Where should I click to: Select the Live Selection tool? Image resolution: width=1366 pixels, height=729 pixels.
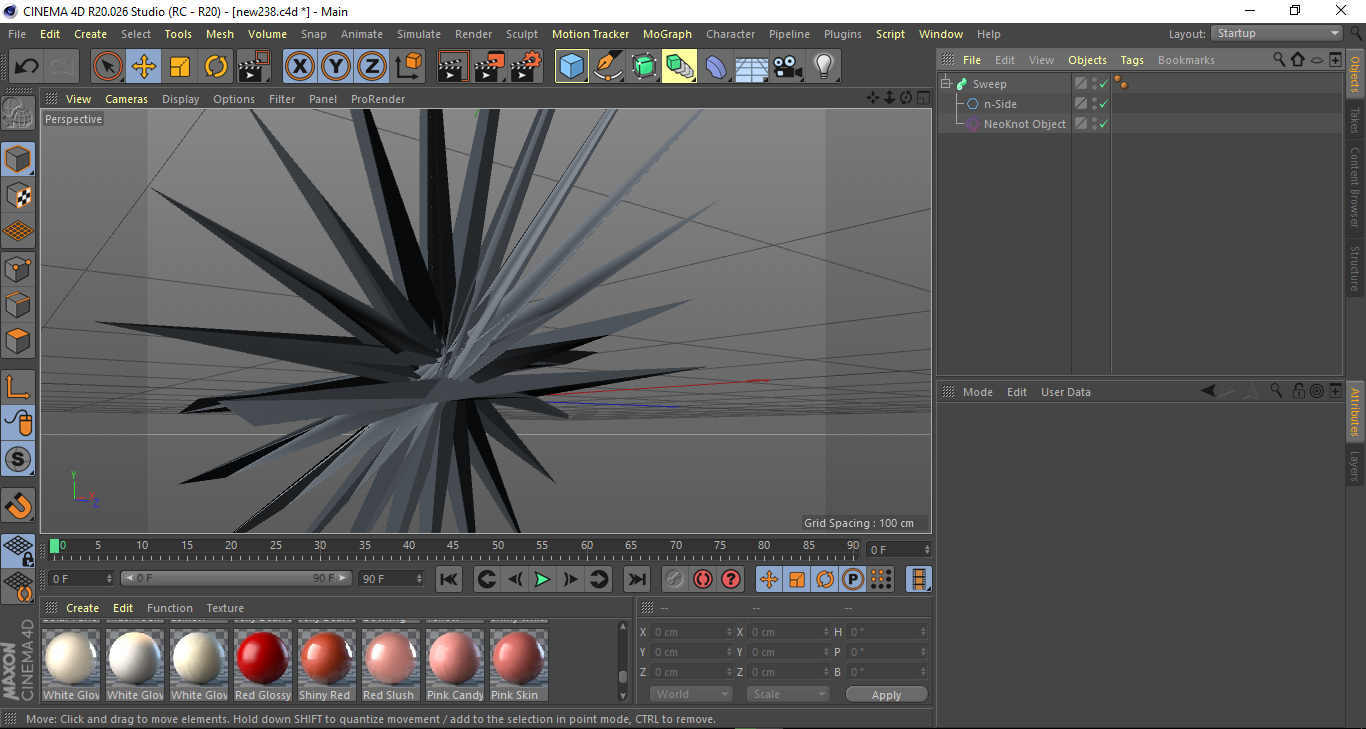(108, 67)
